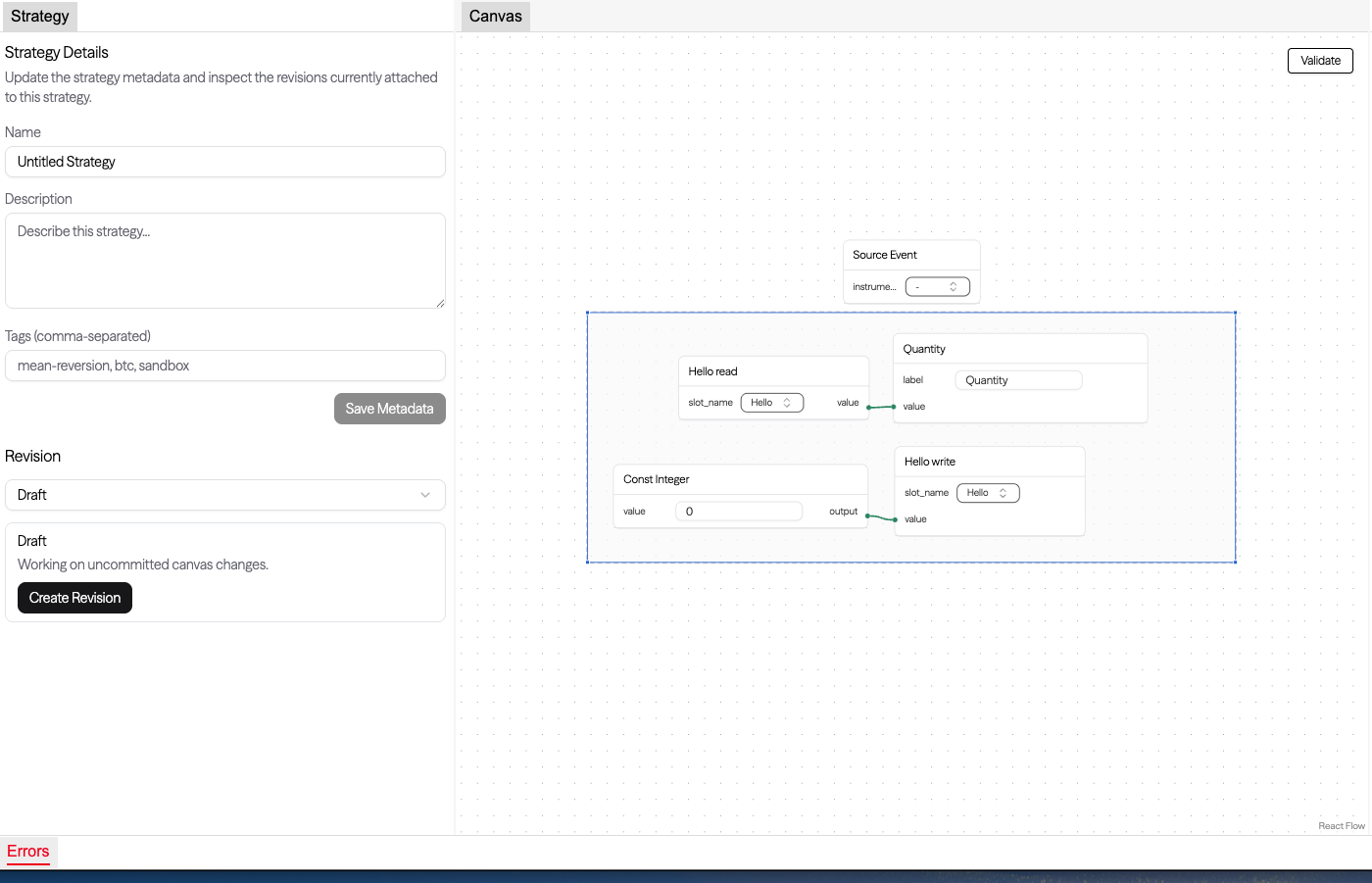
Task: Click the Revision section heading
Action: click(x=32, y=457)
